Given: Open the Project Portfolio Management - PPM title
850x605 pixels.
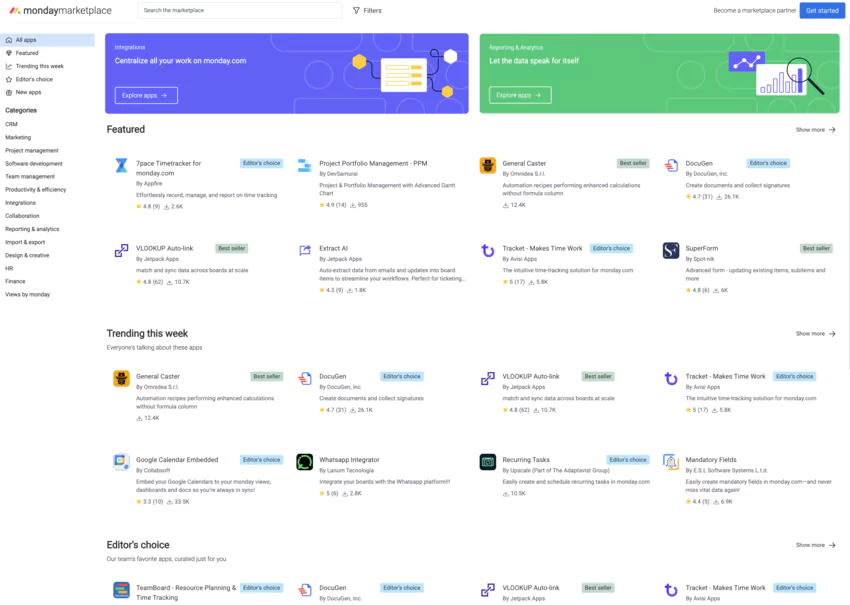Looking at the screenshot, I should coord(373,163).
